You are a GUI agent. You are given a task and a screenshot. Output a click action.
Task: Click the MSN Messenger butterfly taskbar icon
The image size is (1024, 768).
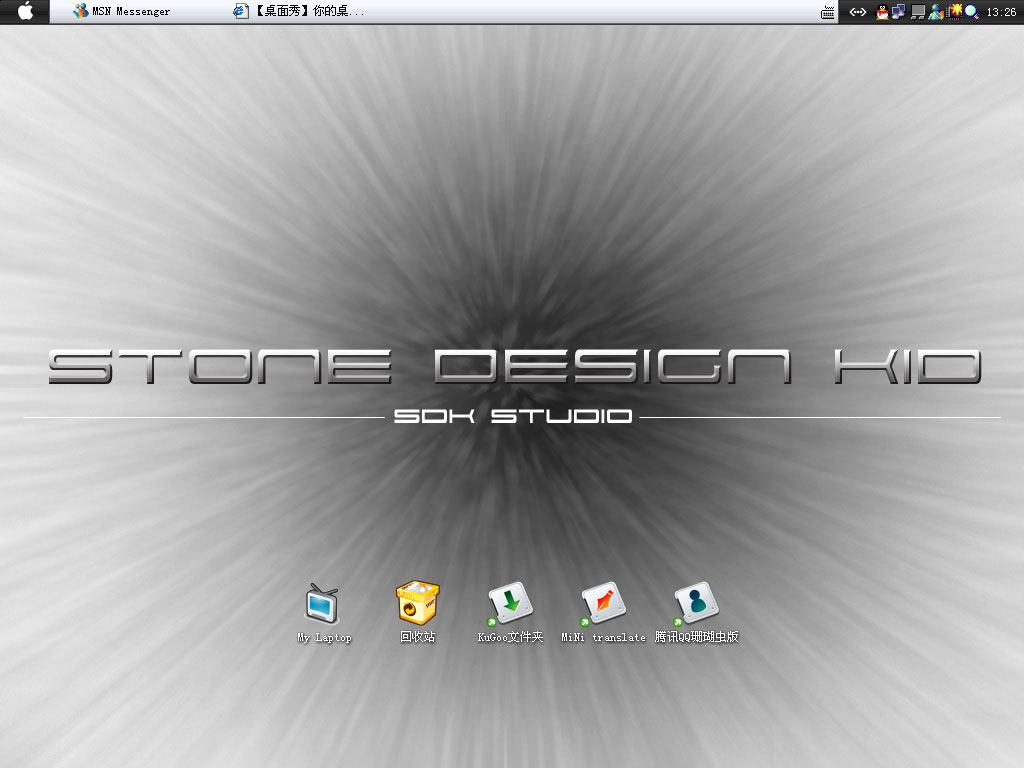click(80, 11)
